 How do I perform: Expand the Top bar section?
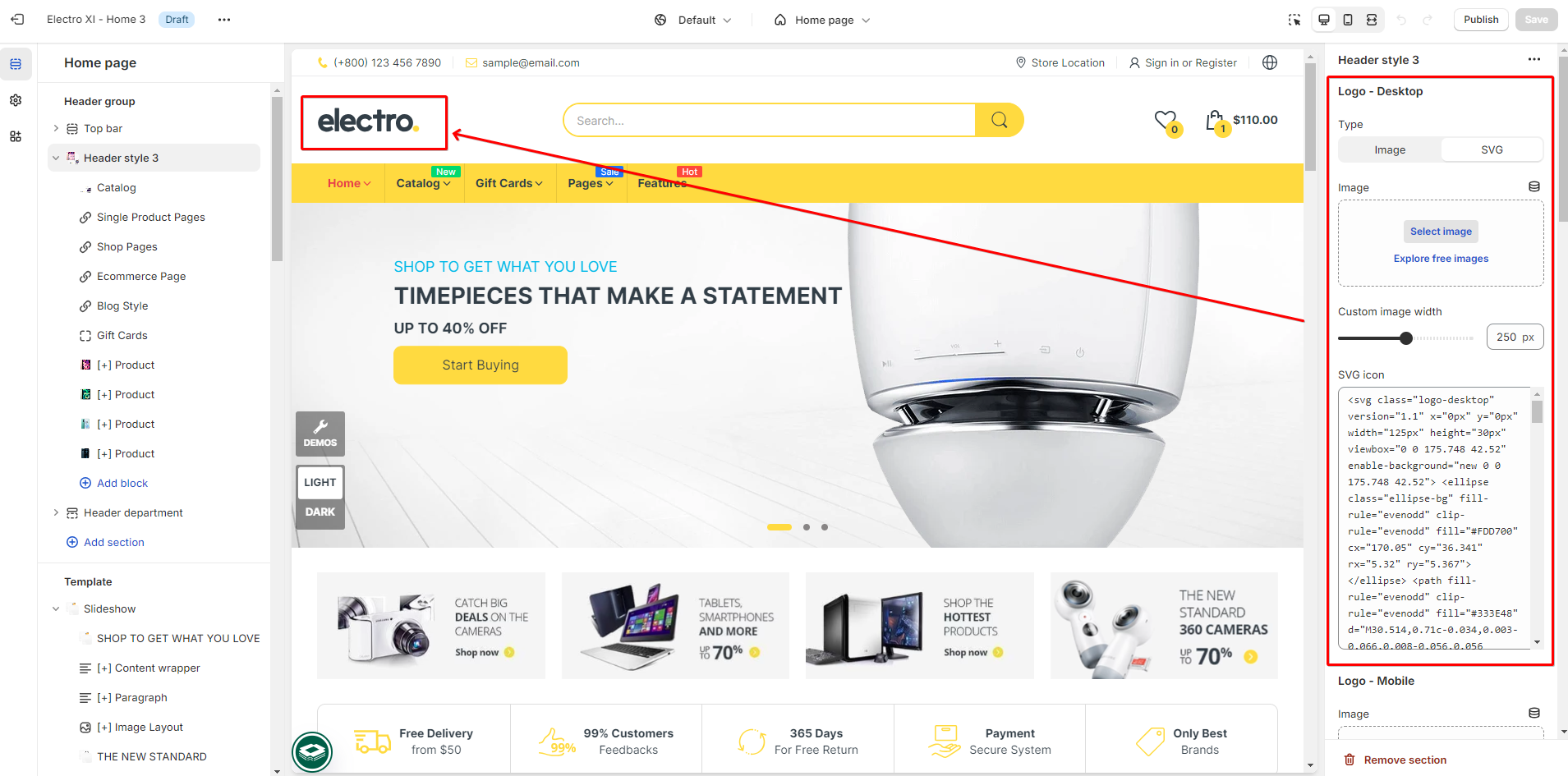pyautogui.click(x=56, y=128)
